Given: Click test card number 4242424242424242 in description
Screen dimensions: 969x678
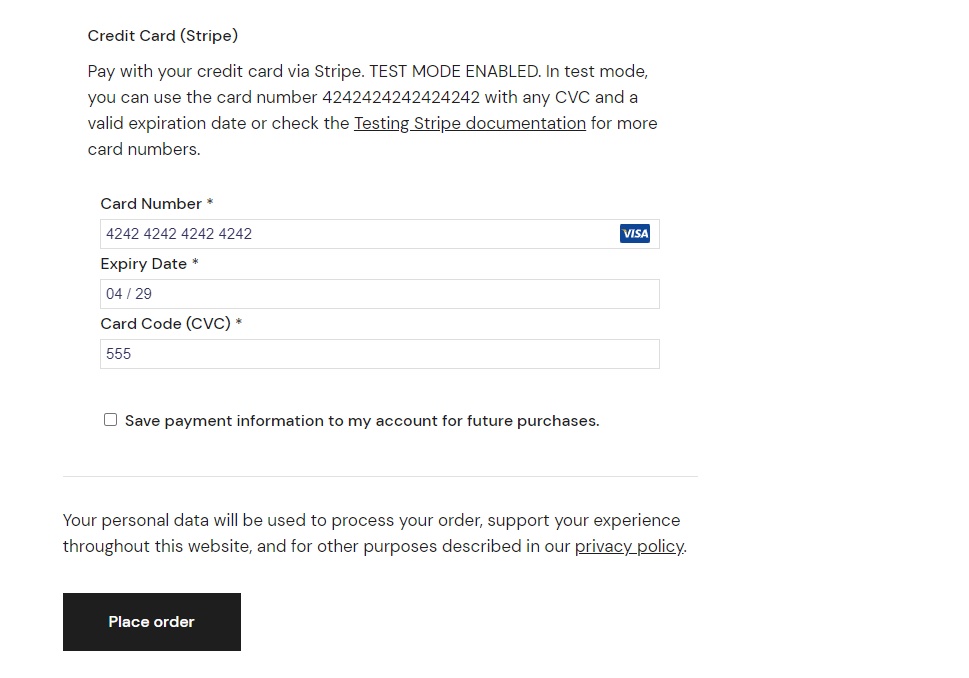Looking at the screenshot, I should 401,98.
